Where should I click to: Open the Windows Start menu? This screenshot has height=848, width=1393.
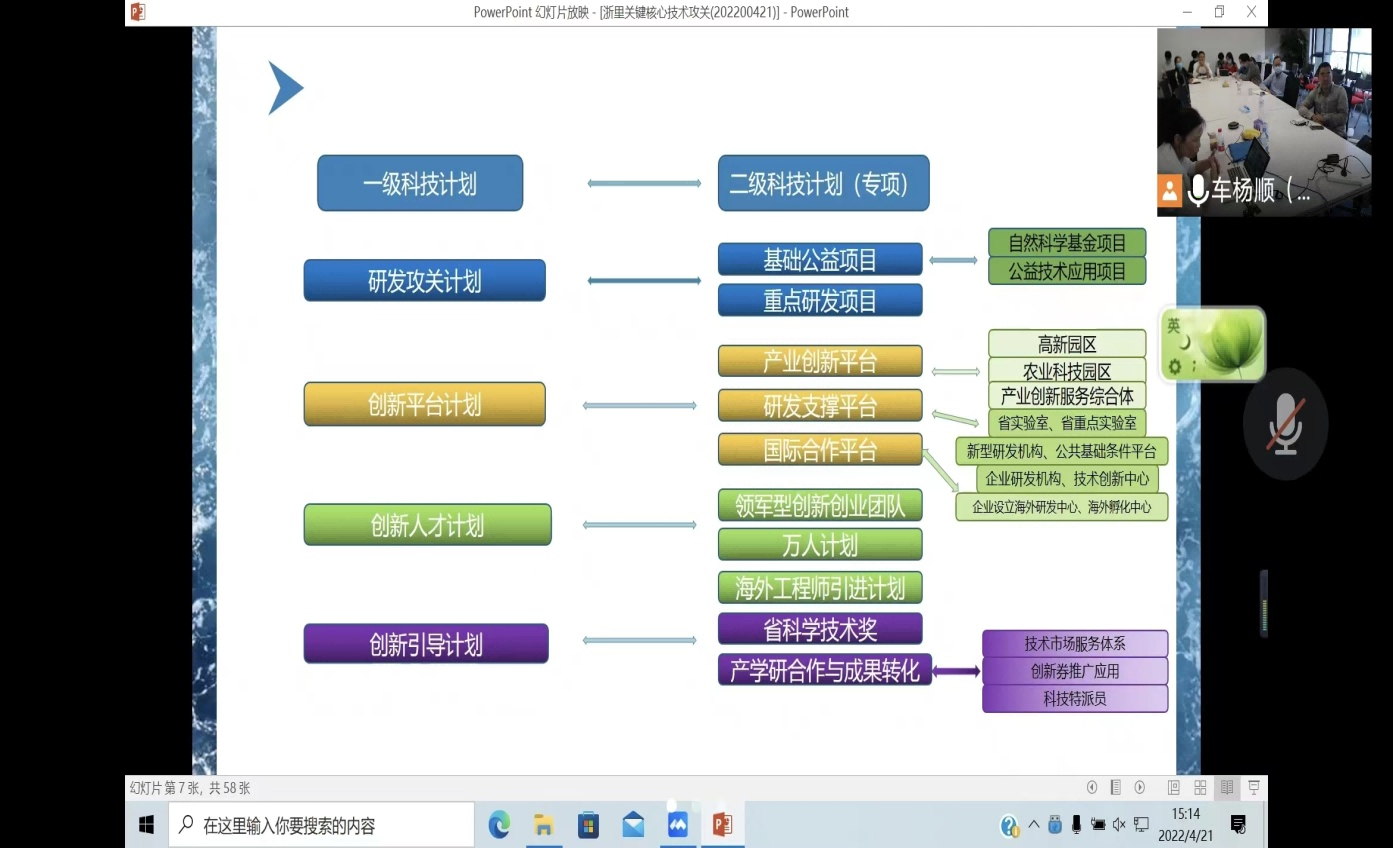pos(146,825)
